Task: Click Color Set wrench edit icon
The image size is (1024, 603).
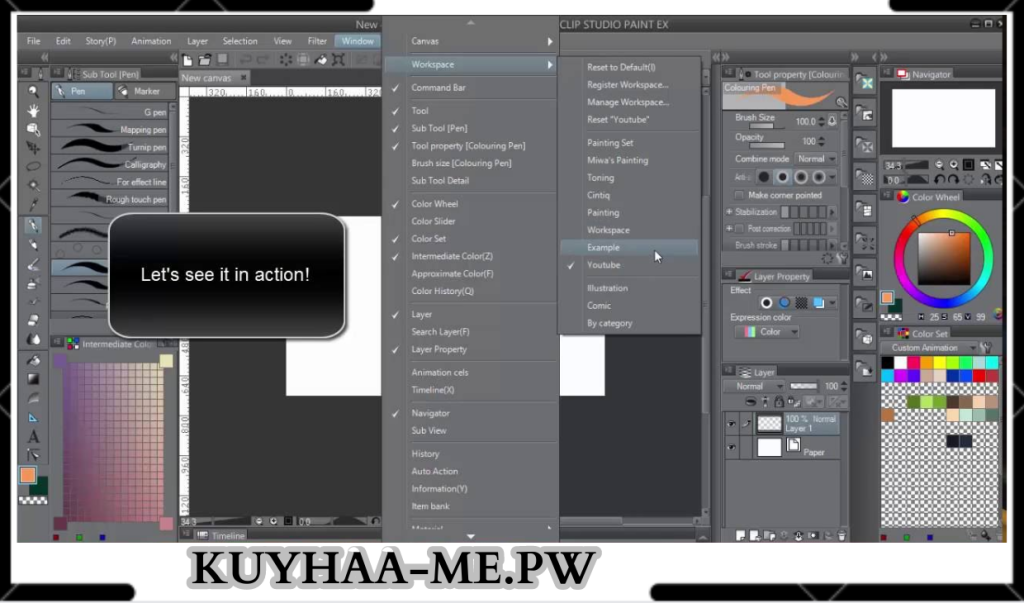Action: click(986, 348)
